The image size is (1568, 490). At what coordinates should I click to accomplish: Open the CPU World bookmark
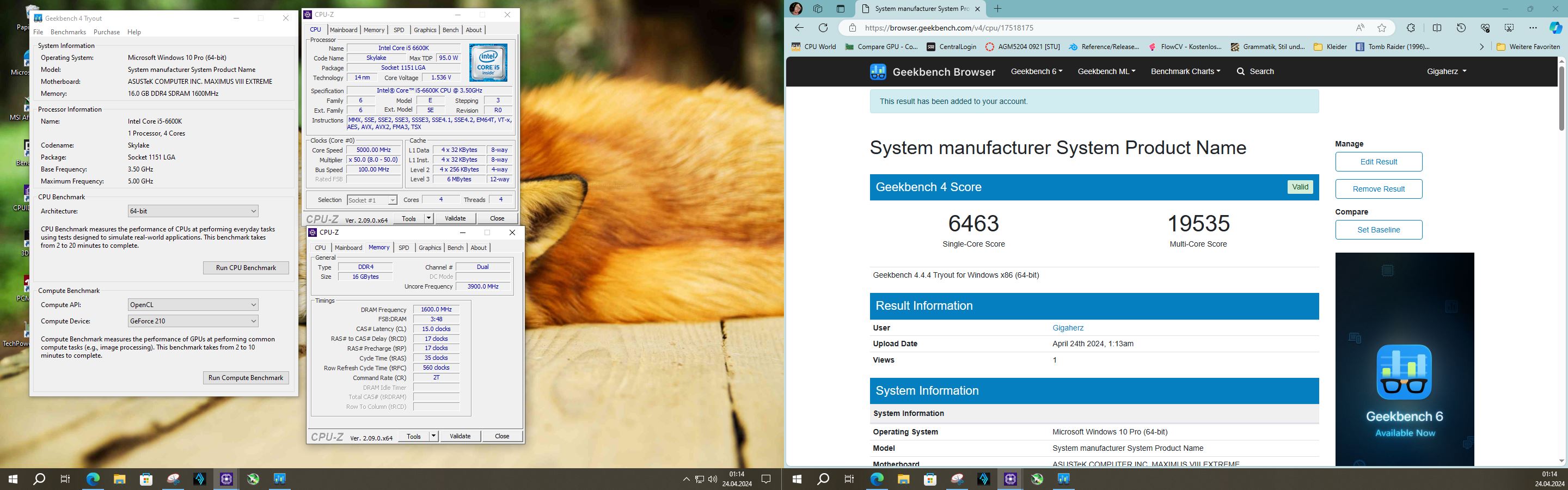click(813, 46)
